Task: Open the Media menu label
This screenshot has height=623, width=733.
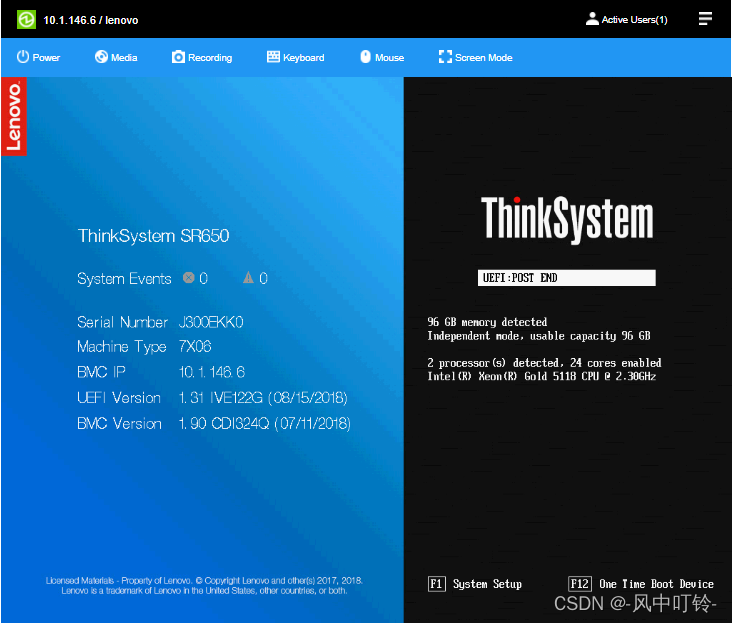Action: click(x=124, y=57)
